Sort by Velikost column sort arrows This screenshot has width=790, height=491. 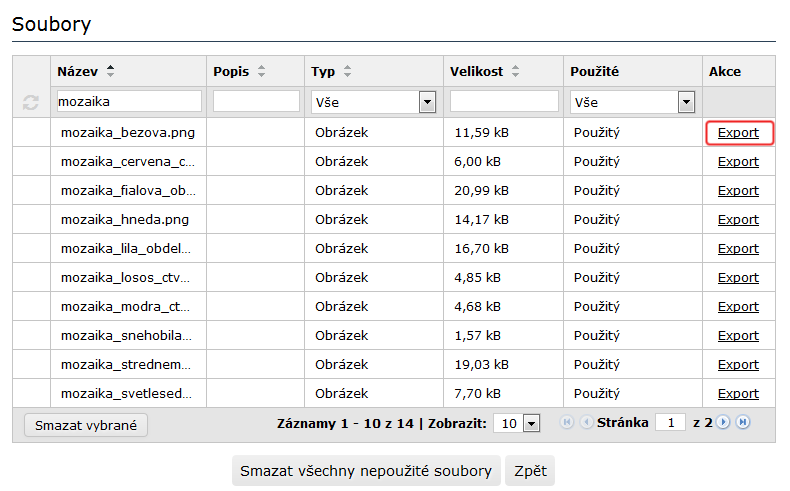click(x=515, y=71)
